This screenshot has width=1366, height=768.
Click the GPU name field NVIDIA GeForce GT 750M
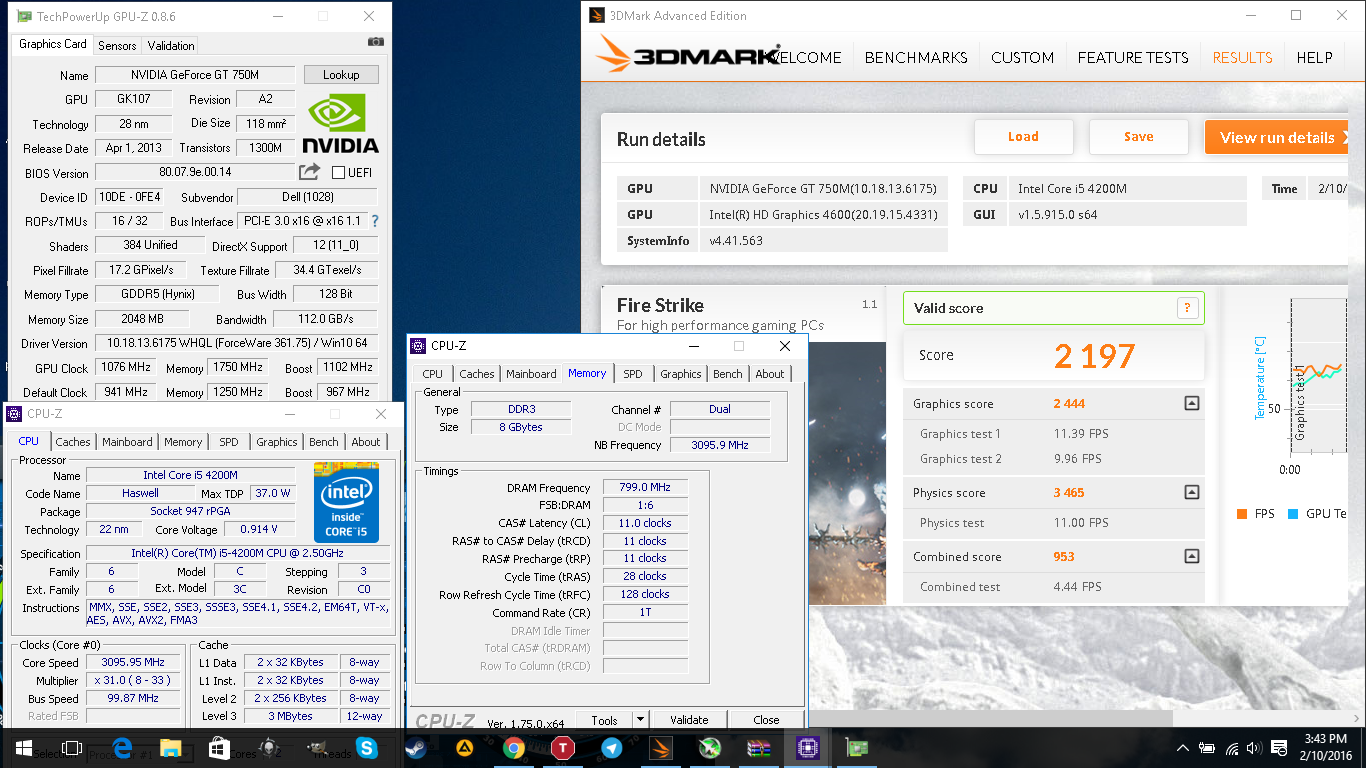(x=195, y=75)
